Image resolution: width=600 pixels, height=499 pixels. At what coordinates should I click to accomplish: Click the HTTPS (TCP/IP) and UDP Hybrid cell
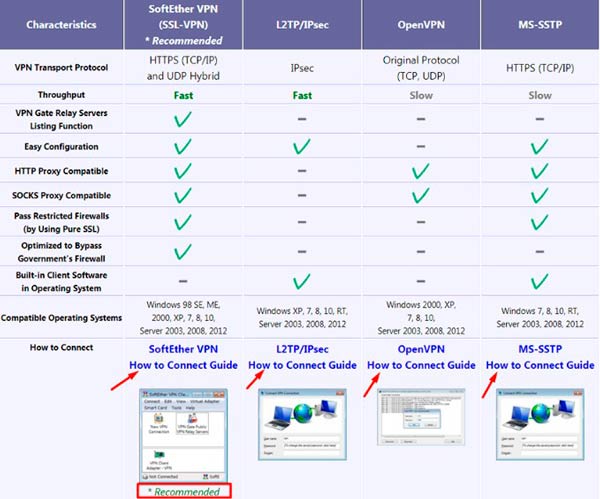[183, 68]
